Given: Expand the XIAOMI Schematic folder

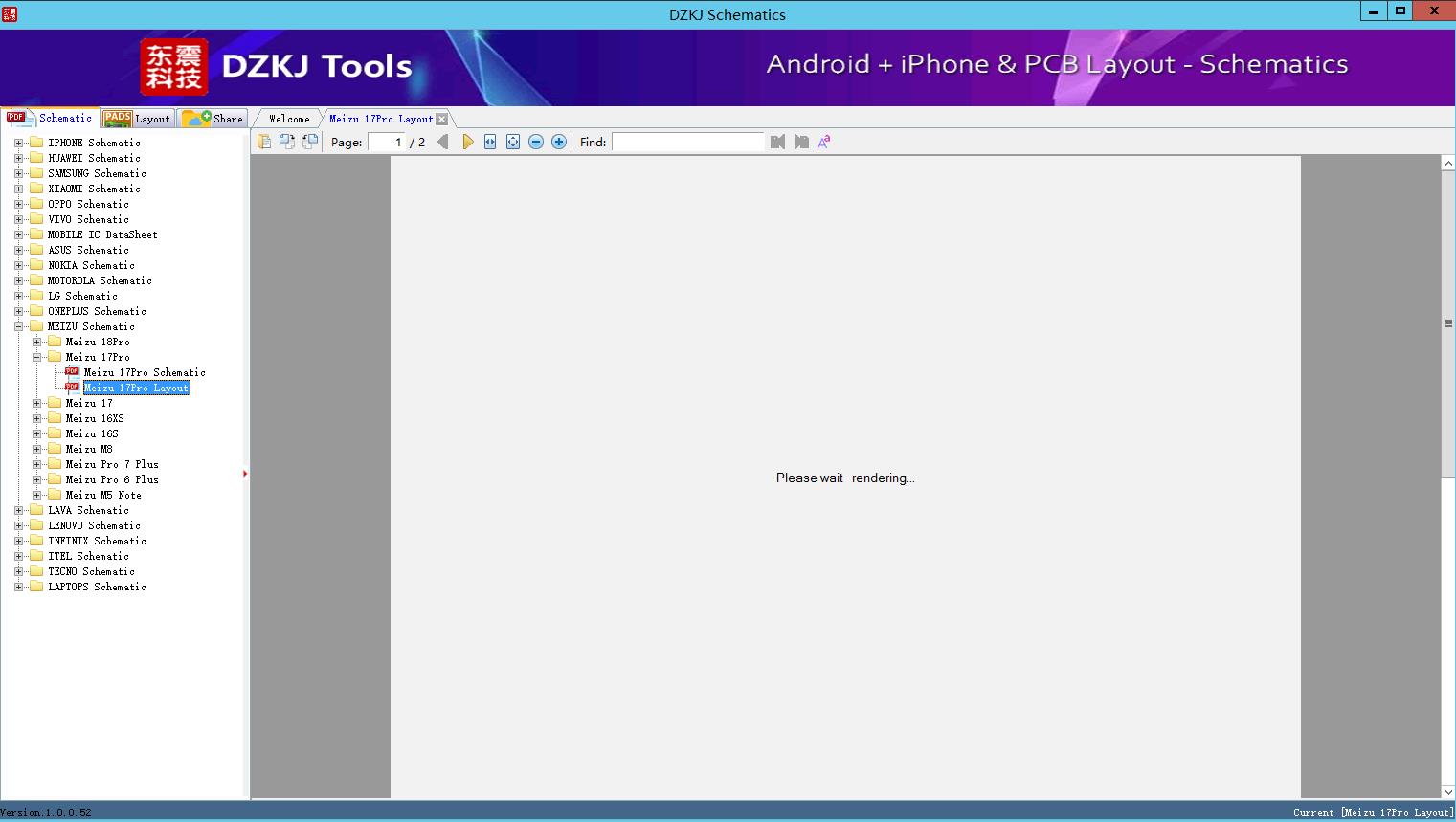Looking at the screenshot, I should (18, 189).
